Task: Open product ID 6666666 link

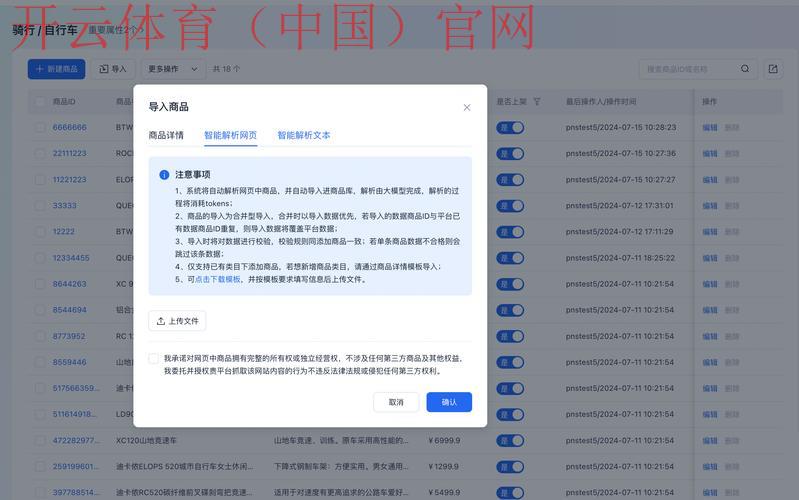Action: [70, 127]
